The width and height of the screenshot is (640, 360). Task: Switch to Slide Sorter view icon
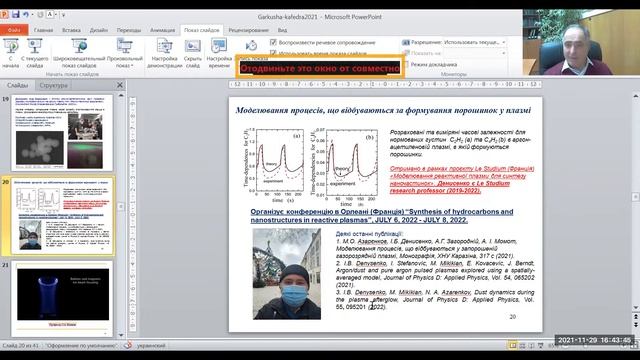[522, 346]
